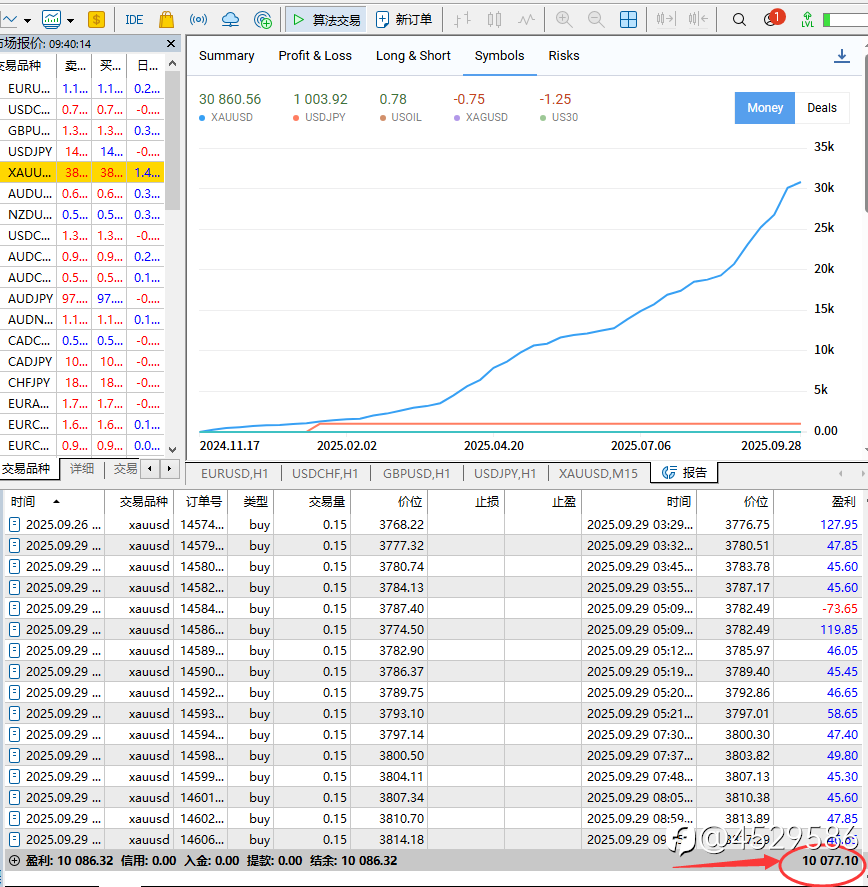
Task: Select the highlighted XAUU... symbol row
Action: 82,173
